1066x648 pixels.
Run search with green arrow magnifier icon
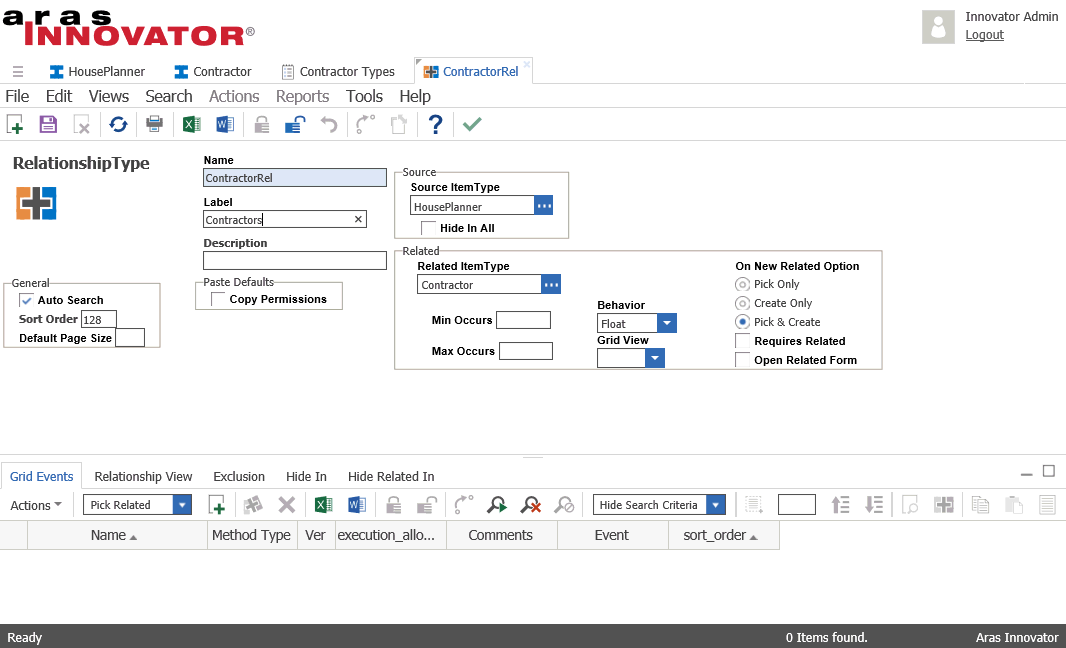(497, 505)
